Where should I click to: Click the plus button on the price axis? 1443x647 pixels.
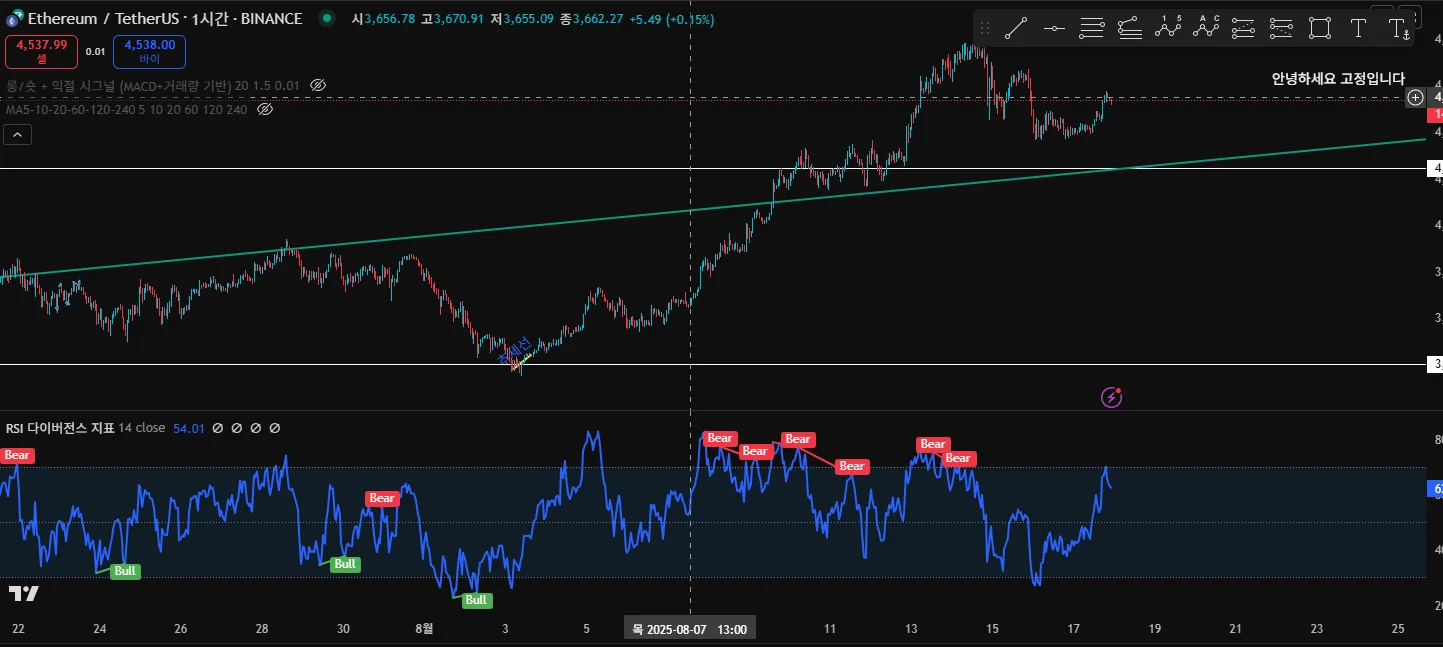(1415, 97)
